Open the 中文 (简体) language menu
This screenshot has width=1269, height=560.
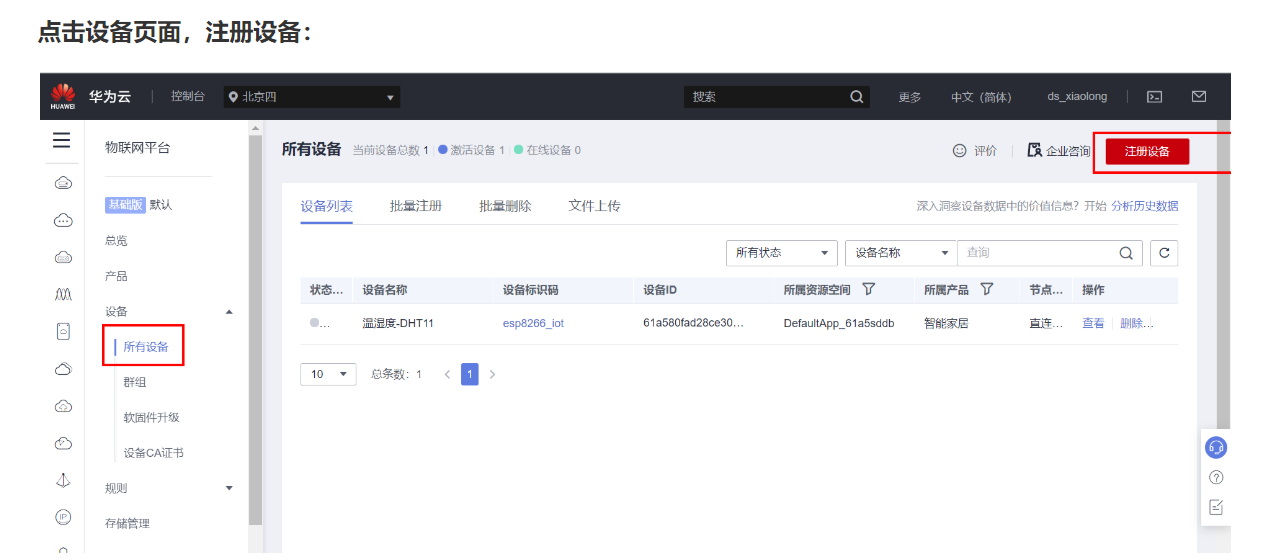(x=981, y=97)
